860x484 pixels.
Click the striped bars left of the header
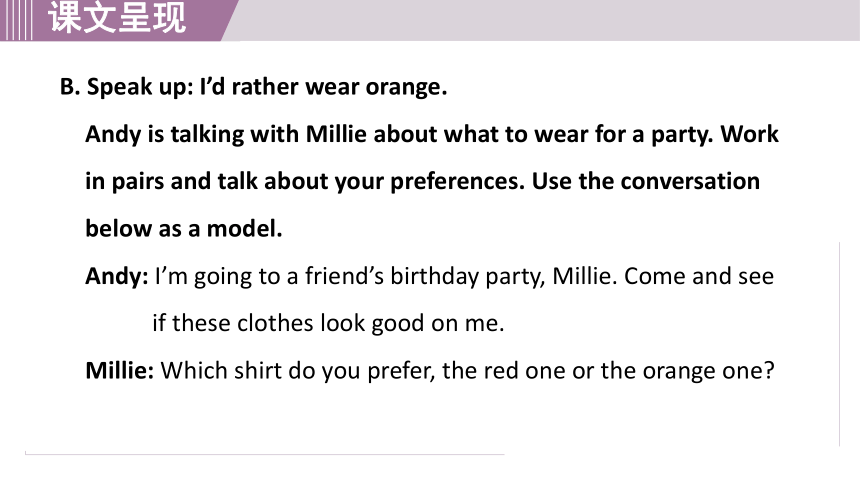click(x=16, y=20)
